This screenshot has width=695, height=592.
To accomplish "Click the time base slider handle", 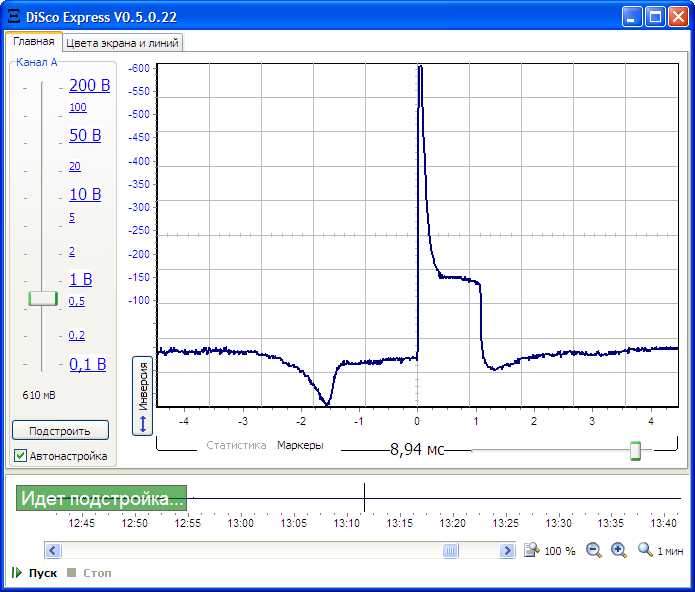I will 635,451.
